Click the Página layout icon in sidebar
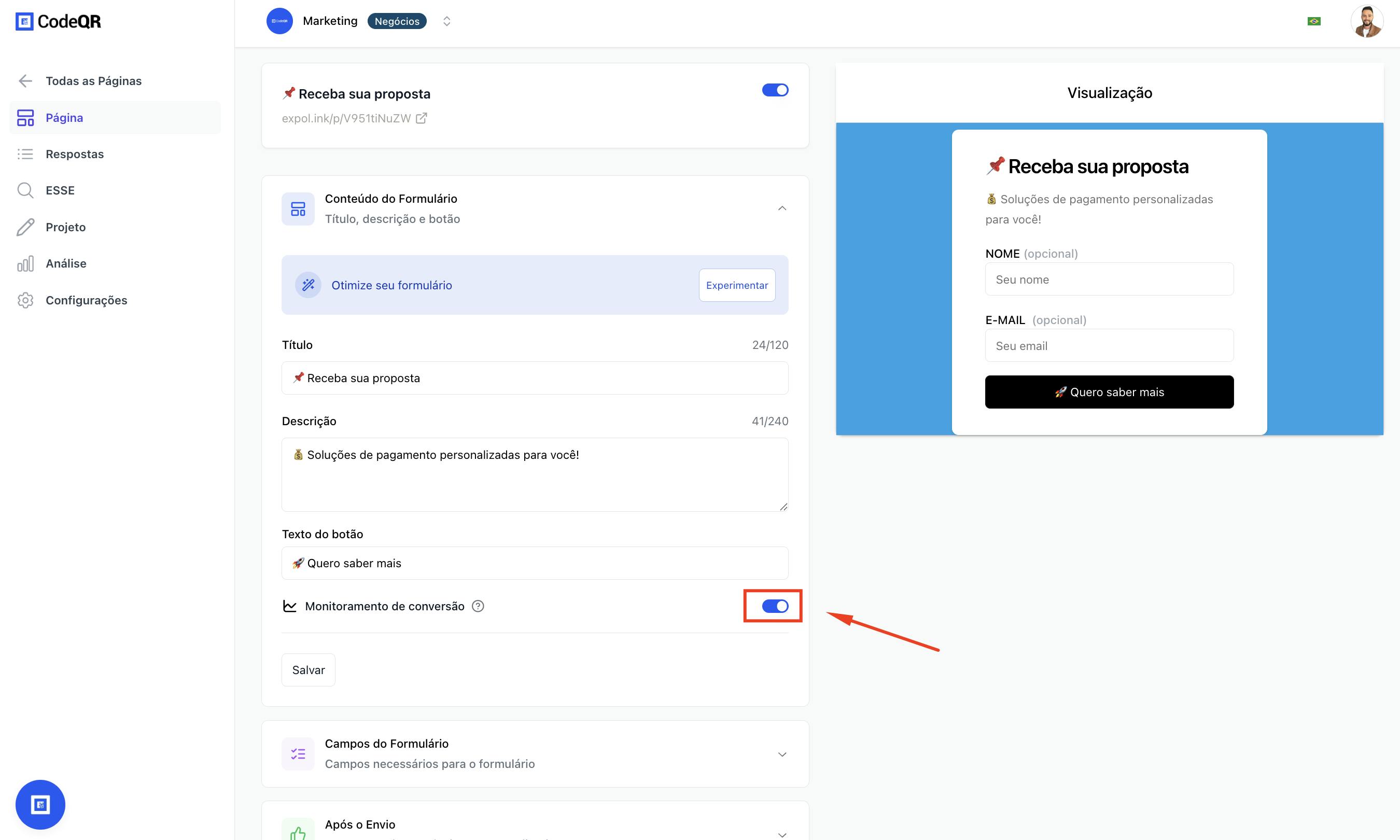 [25, 118]
